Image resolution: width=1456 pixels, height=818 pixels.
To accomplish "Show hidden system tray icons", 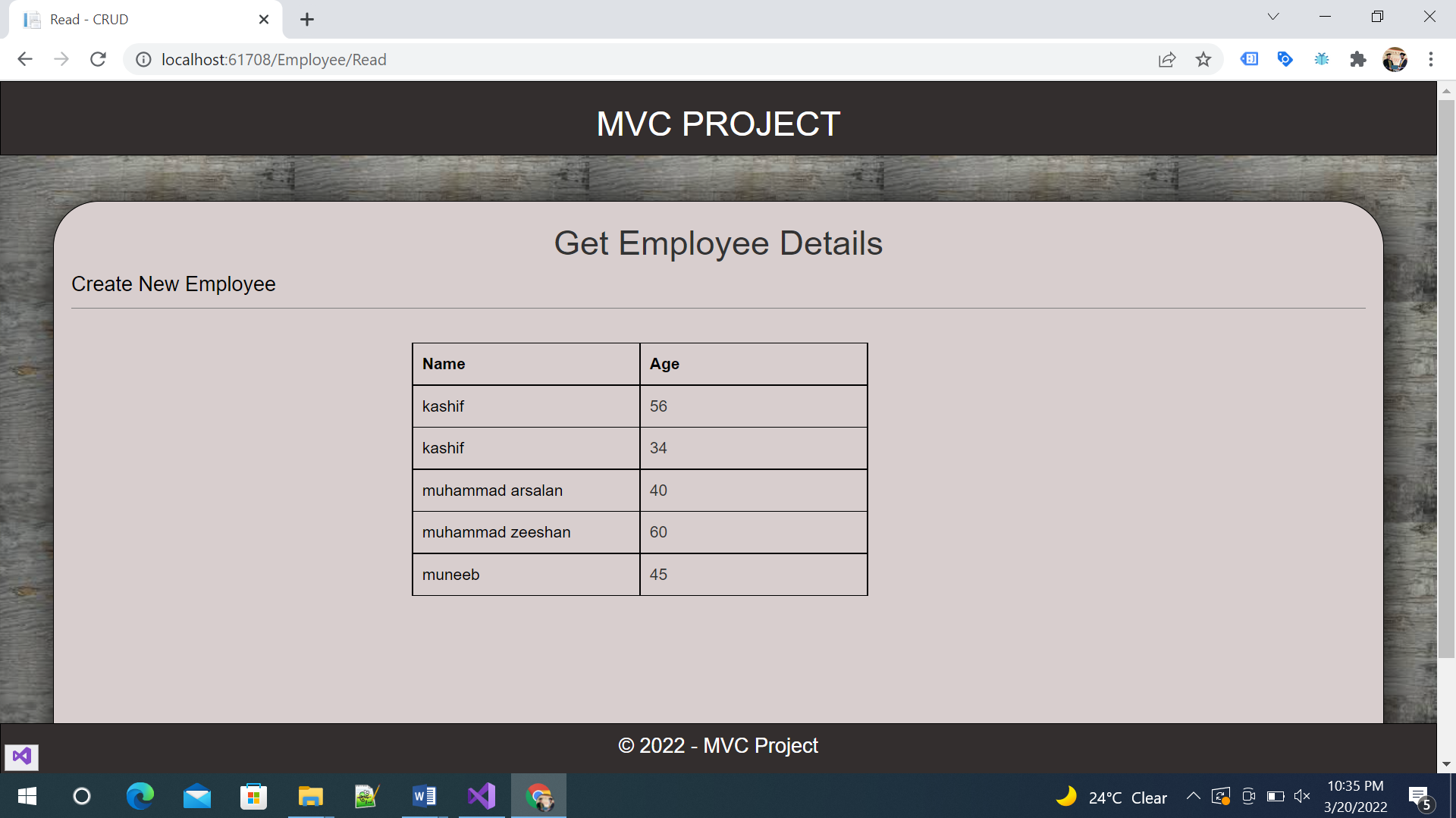I will [x=1193, y=796].
